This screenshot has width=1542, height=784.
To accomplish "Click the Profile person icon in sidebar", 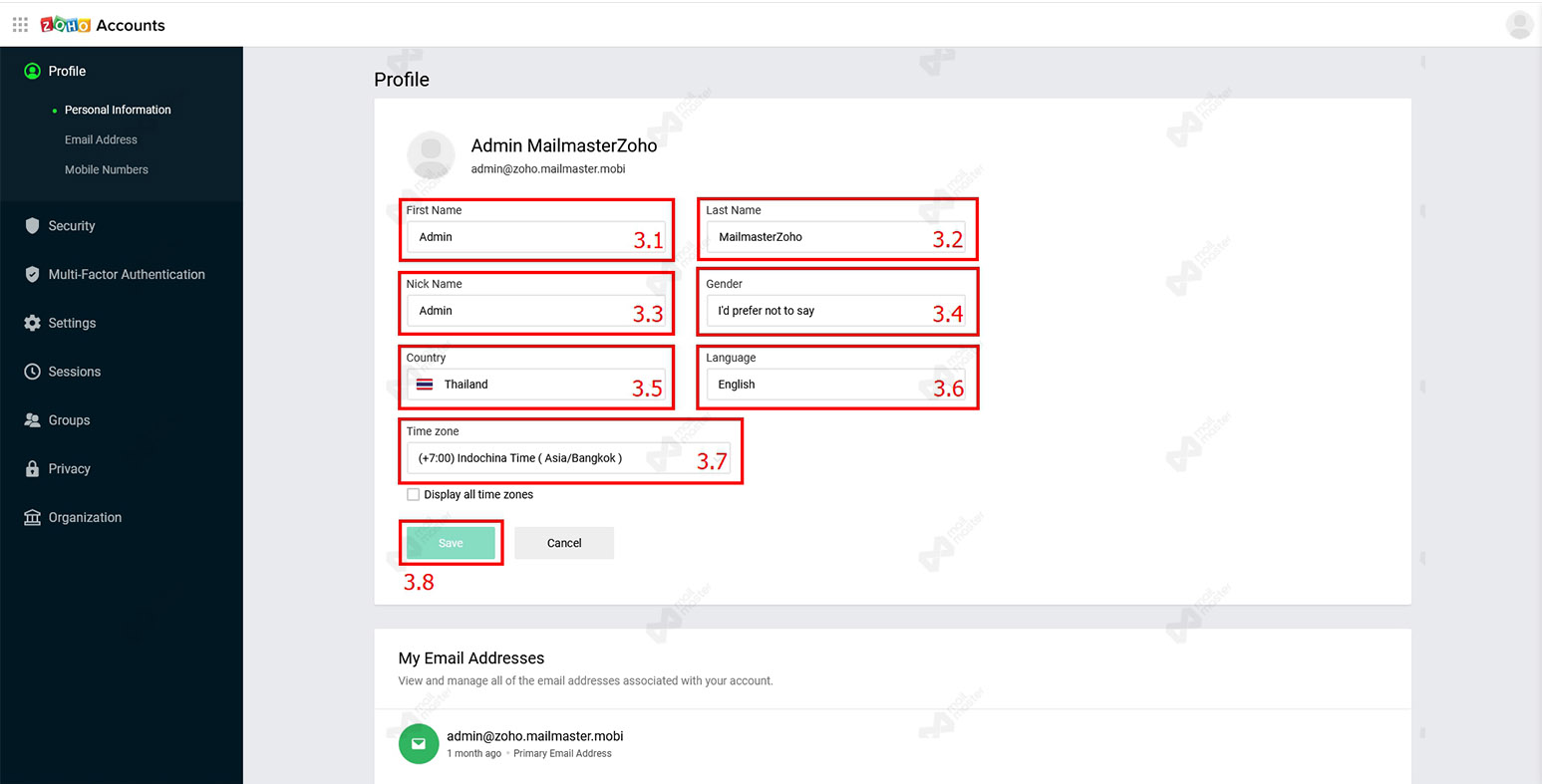I will tap(32, 71).
